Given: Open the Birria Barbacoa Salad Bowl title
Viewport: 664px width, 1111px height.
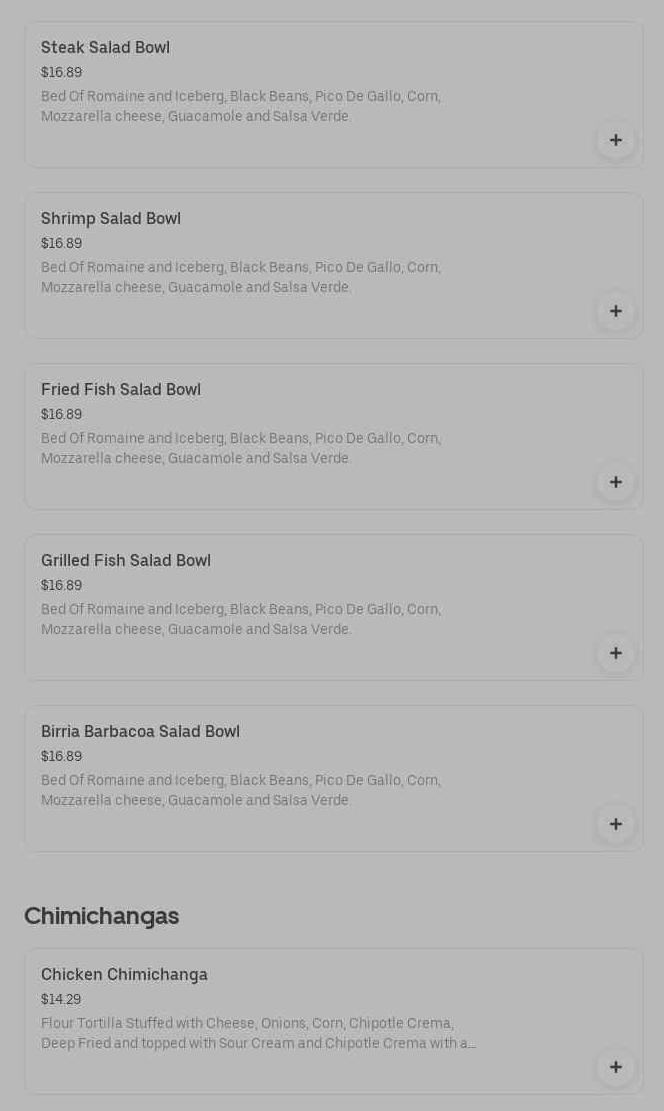Looking at the screenshot, I should point(140,732).
